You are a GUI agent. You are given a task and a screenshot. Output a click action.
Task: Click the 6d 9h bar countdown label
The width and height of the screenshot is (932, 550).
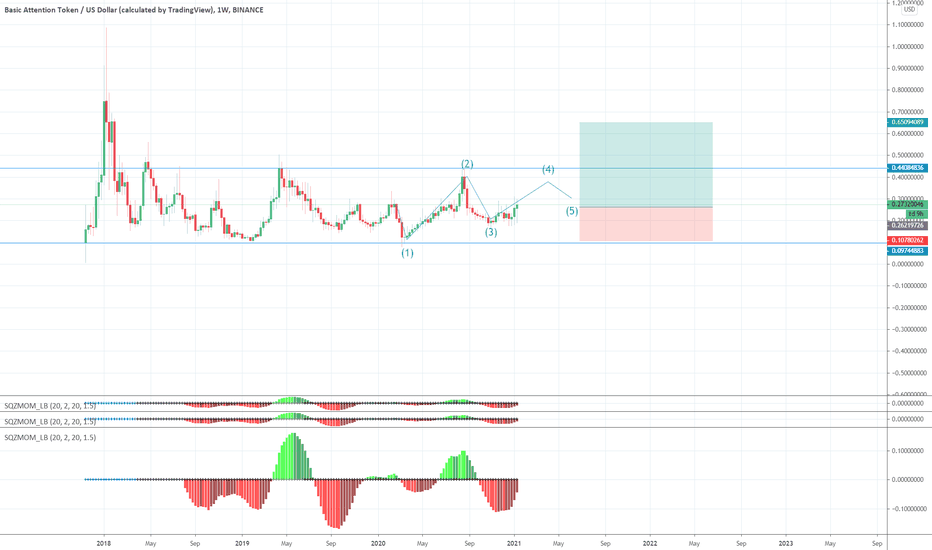click(x=915, y=213)
